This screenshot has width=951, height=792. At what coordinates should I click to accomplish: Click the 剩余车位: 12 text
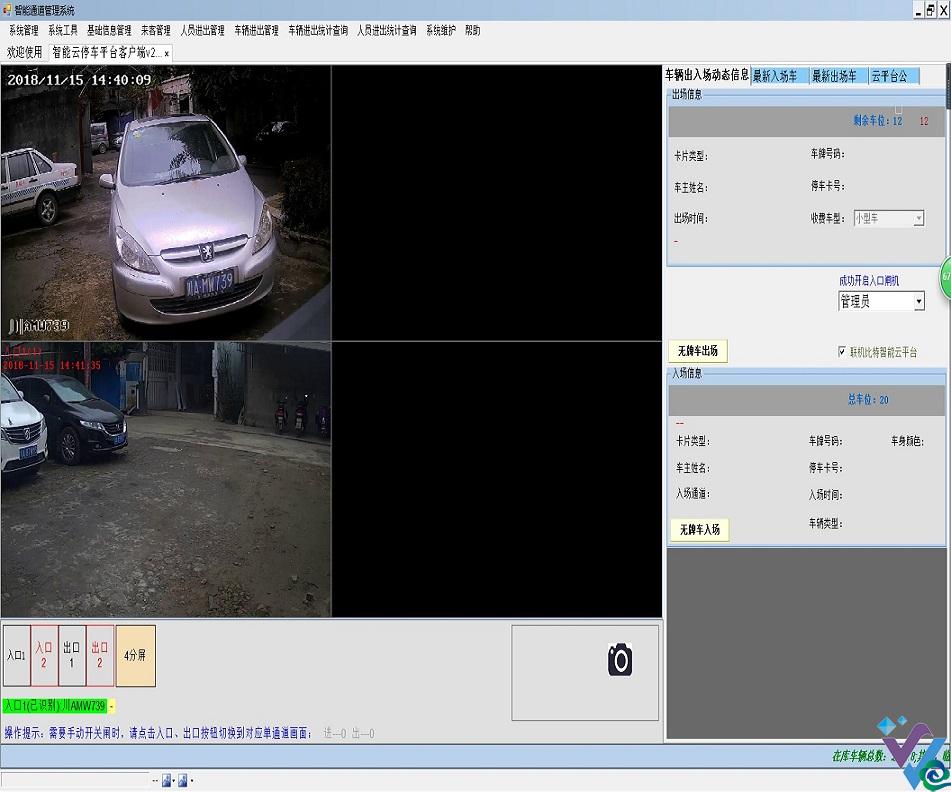pos(878,121)
